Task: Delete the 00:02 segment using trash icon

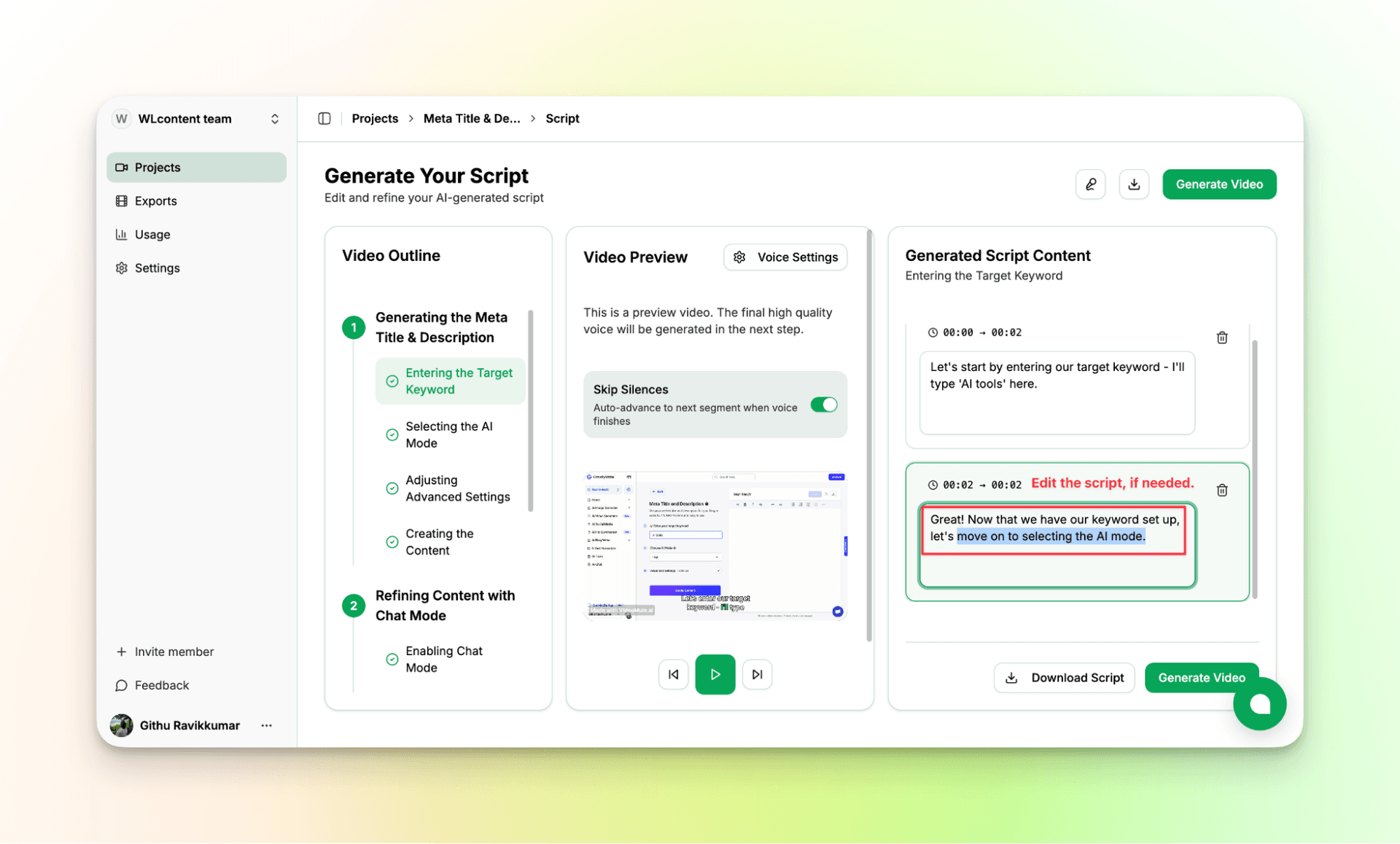Action: click(x=1222, y=490)
